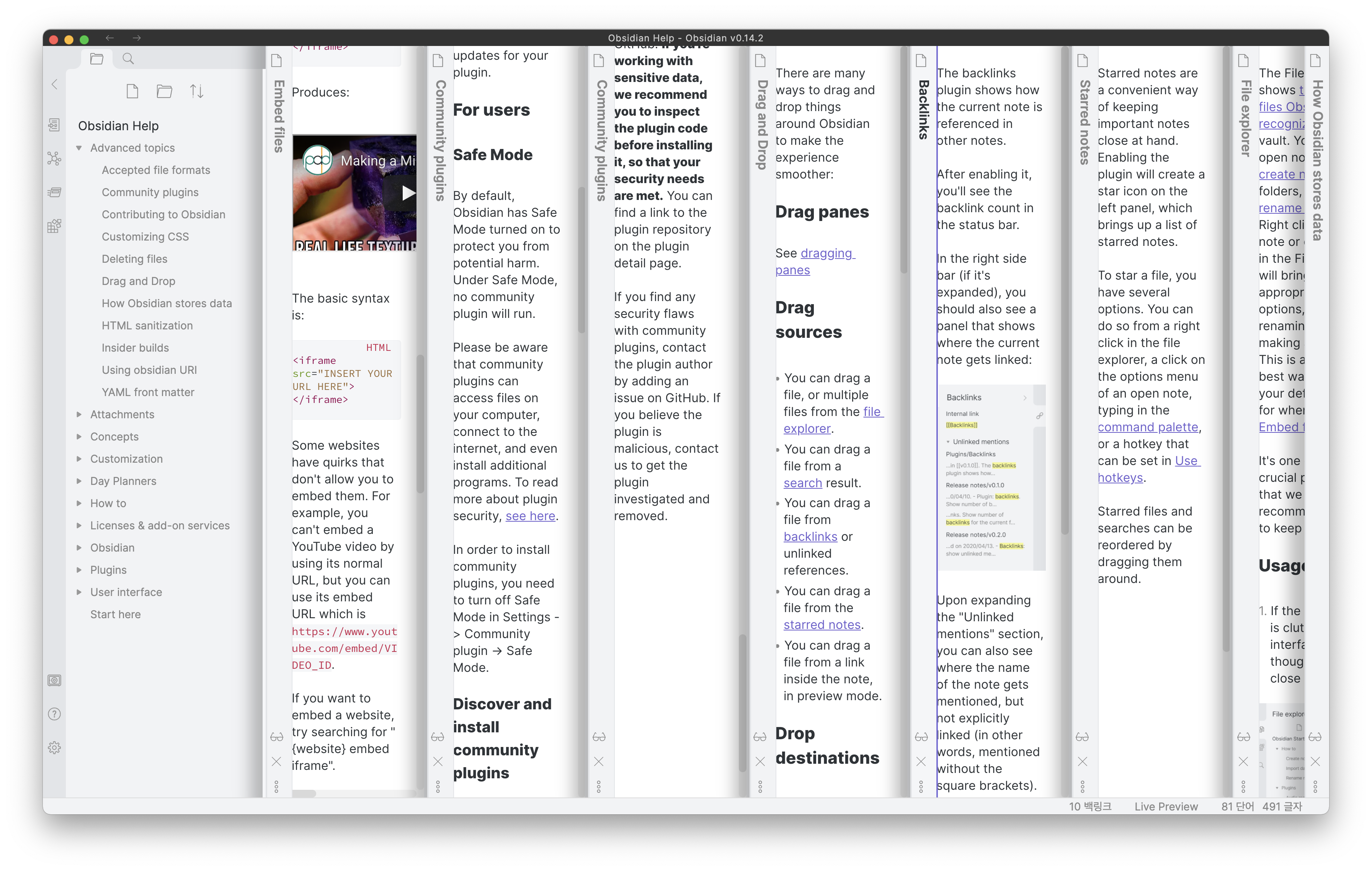This screenshot has width=1372, height=871.
Task: Click the new note icon
Action: pos(132,91)
